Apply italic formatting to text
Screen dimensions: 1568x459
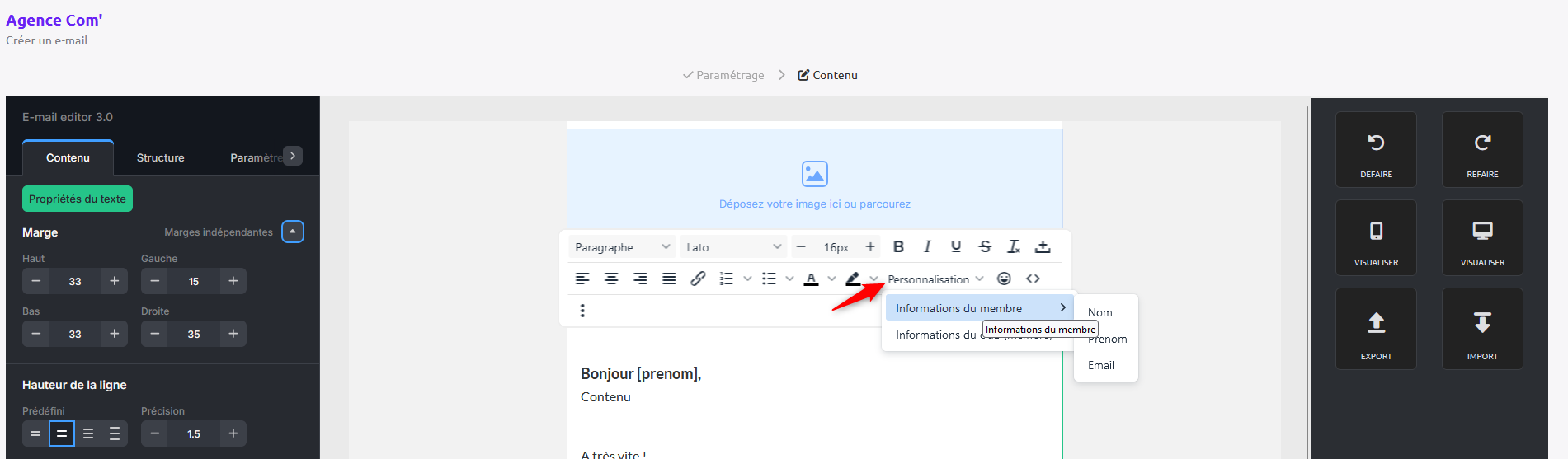927,246
